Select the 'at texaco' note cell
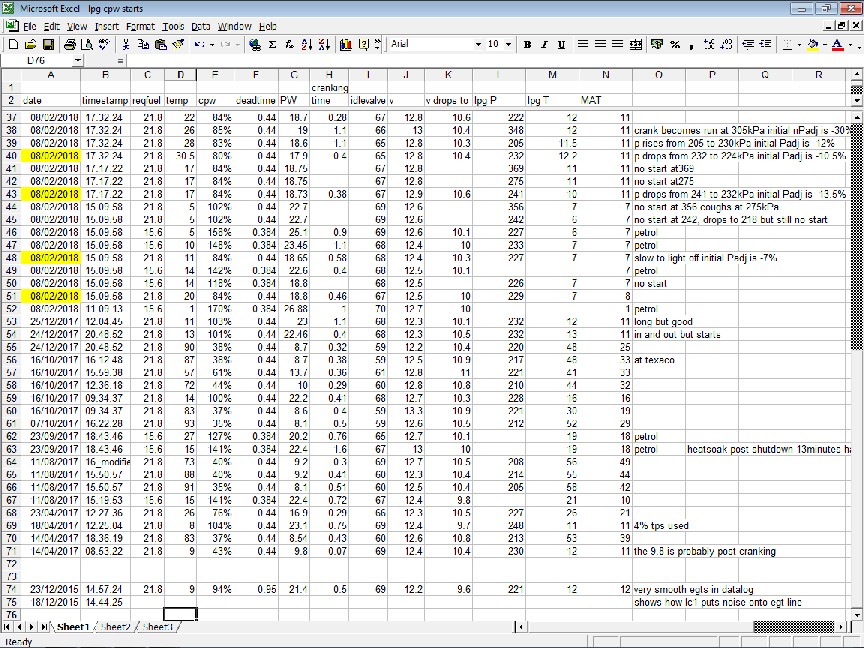Viewport: 864px width, 648px height. coord(659,360)
